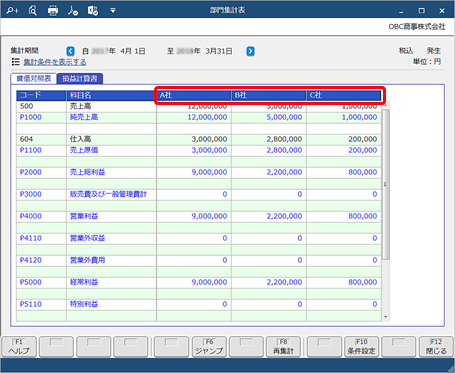Select the 売上総利益 row name

[111, 172]
